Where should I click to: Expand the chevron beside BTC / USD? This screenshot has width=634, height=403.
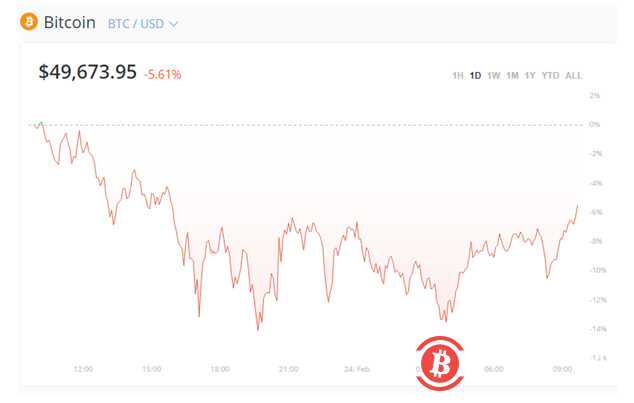(174, 22)
